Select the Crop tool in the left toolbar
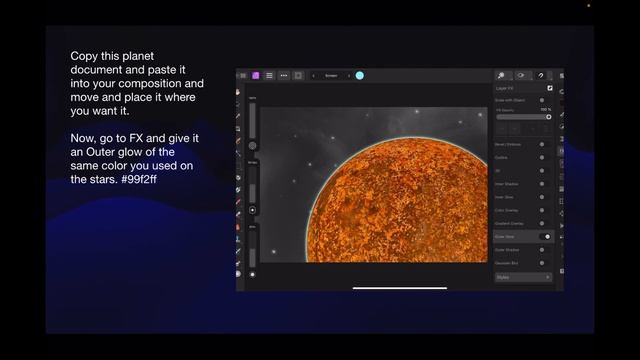Image resolution: width=640 pixels, height=360 pixels. (x=238, y=129)
